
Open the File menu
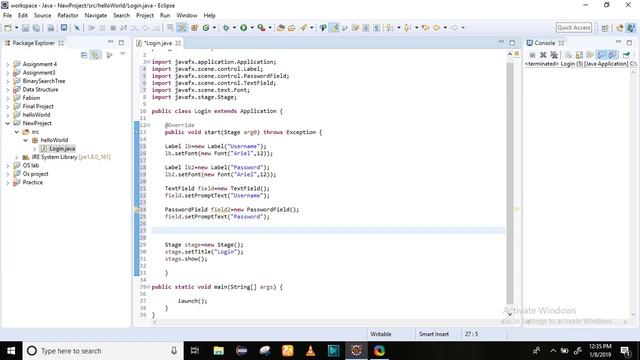pos(7,16)
